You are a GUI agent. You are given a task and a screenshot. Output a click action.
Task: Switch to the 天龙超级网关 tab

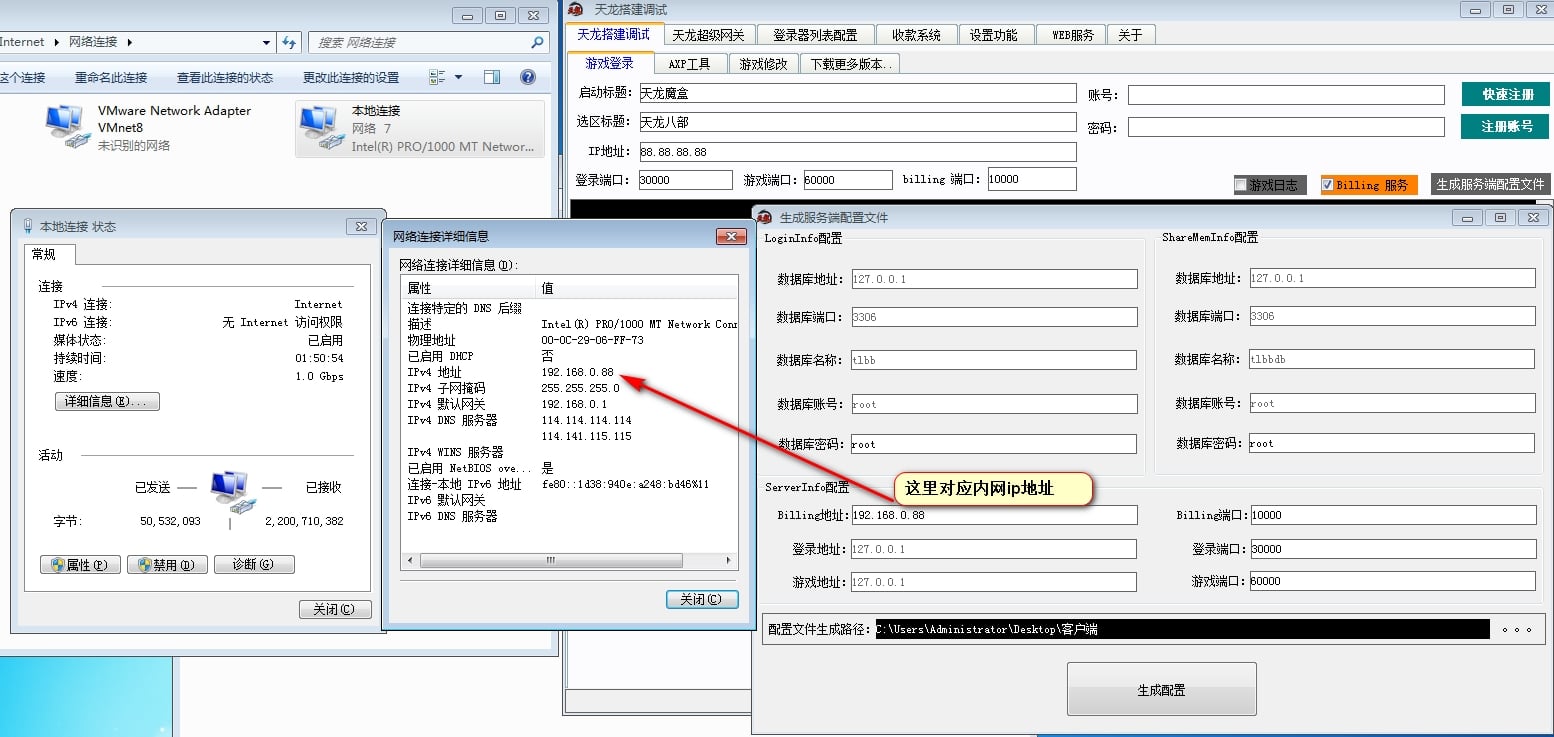pos(708,35)
